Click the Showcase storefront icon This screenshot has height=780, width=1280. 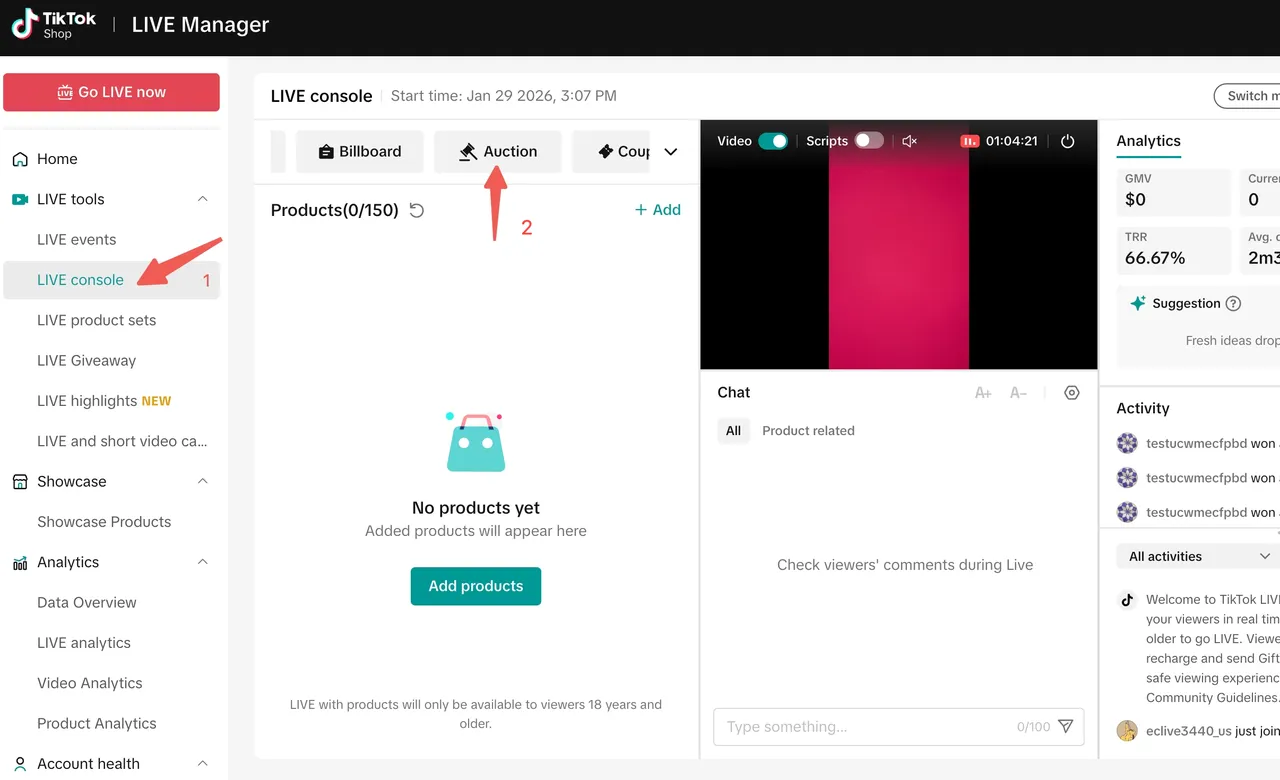[20, 482]
